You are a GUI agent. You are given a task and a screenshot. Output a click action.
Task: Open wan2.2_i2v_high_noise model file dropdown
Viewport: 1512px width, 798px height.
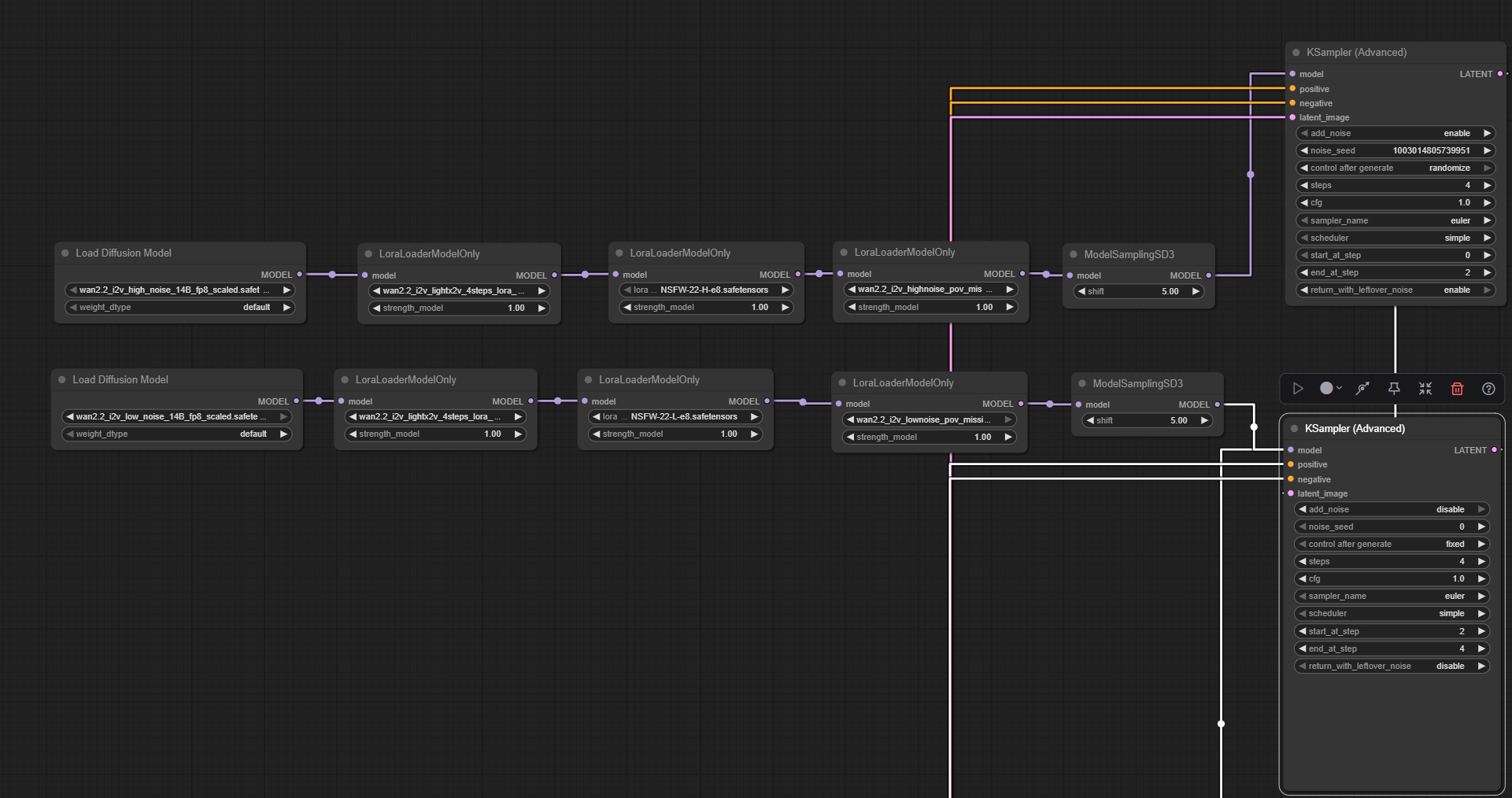[180, 290]
